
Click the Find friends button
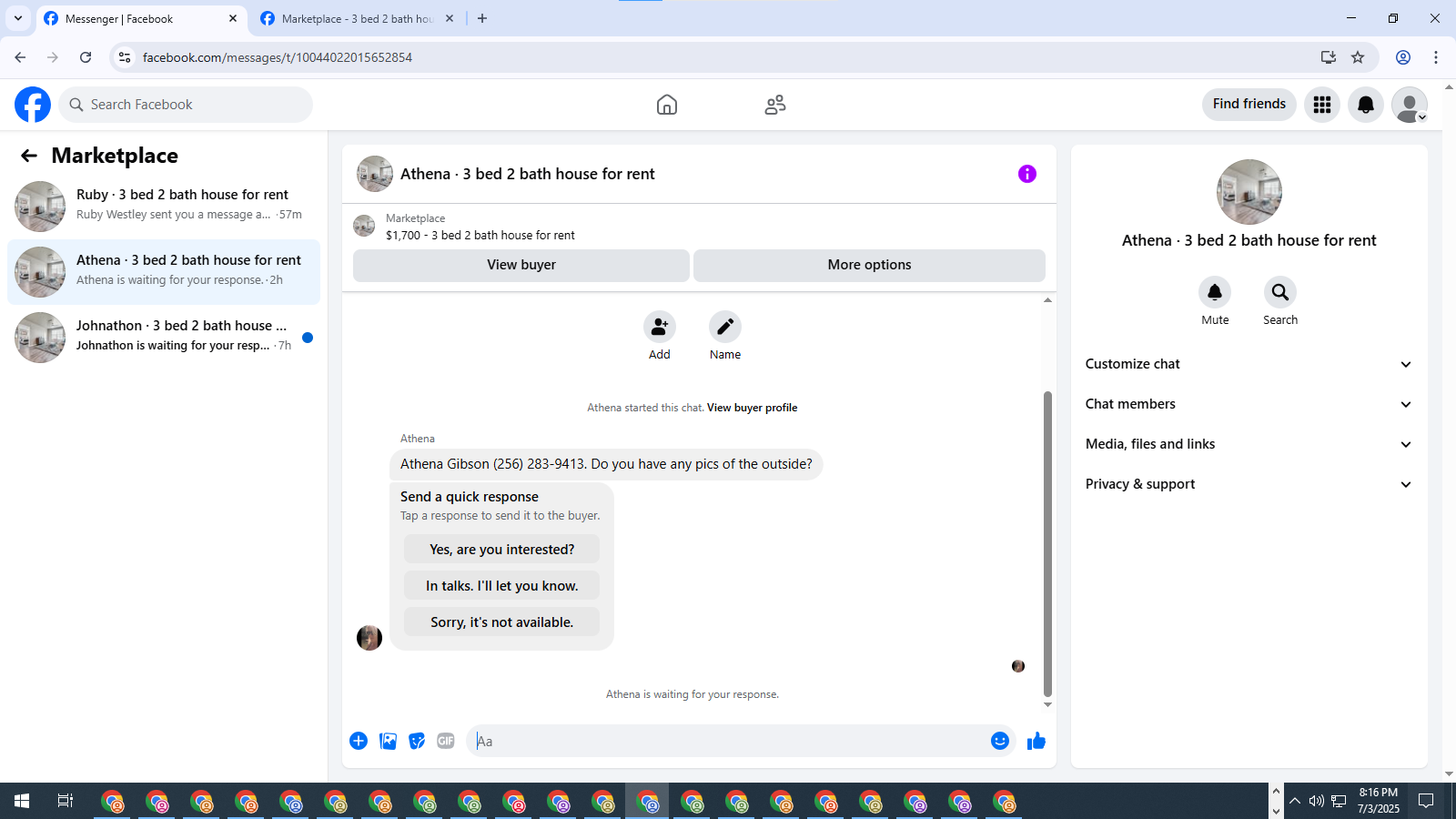pyautogui.click(x=1249, y=104)
